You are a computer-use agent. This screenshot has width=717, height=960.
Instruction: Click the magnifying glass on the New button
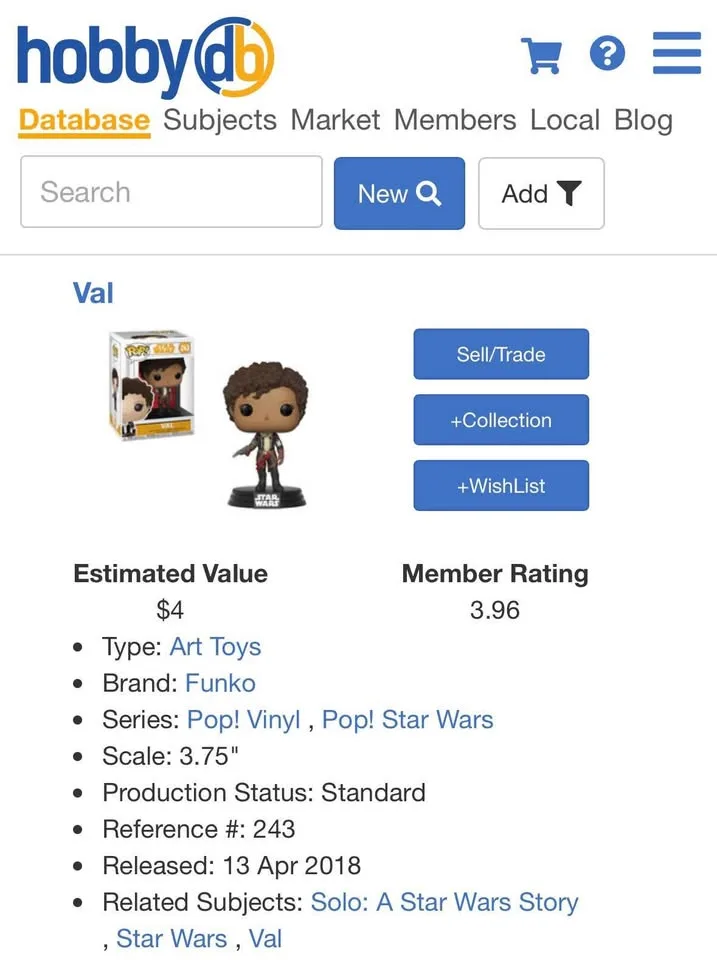point(428,193)
